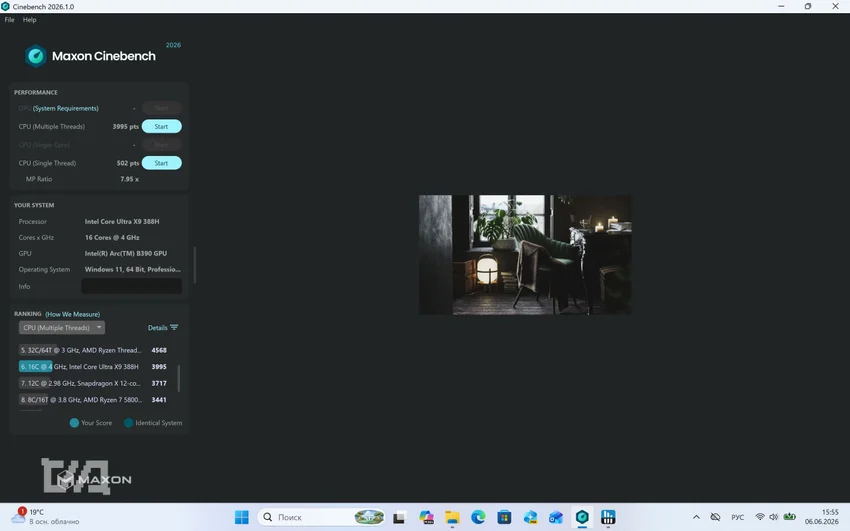Click the ranking list scrollbar
Image resolution: width=850 pixels, height=531 pixels.
[178, 378]
